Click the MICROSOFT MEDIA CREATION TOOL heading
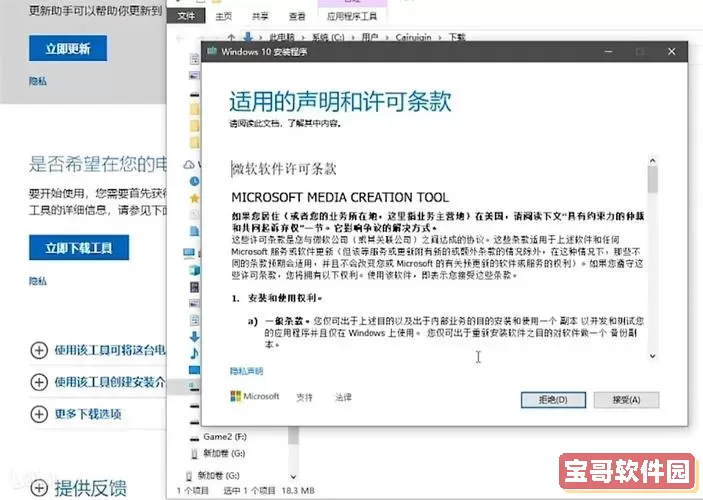Image resolution: width=703 pixels, height=500 pixels. 340,197
